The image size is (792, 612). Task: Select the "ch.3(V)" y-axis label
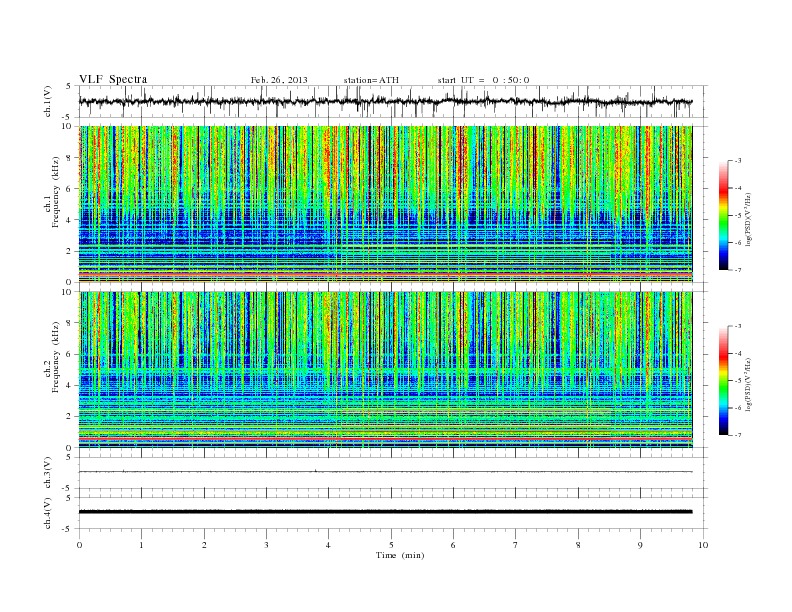pyautogui.click(x=48, y=473)
